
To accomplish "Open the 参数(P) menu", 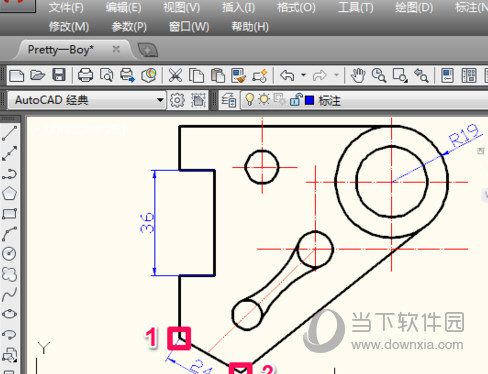I will click(129, 26).
